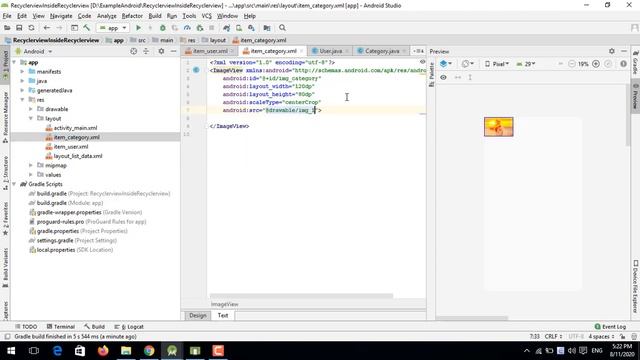The image size is (640, 360).
Task: Click the editor horizontal scrollbar
Action: click(x=301, y=296)
